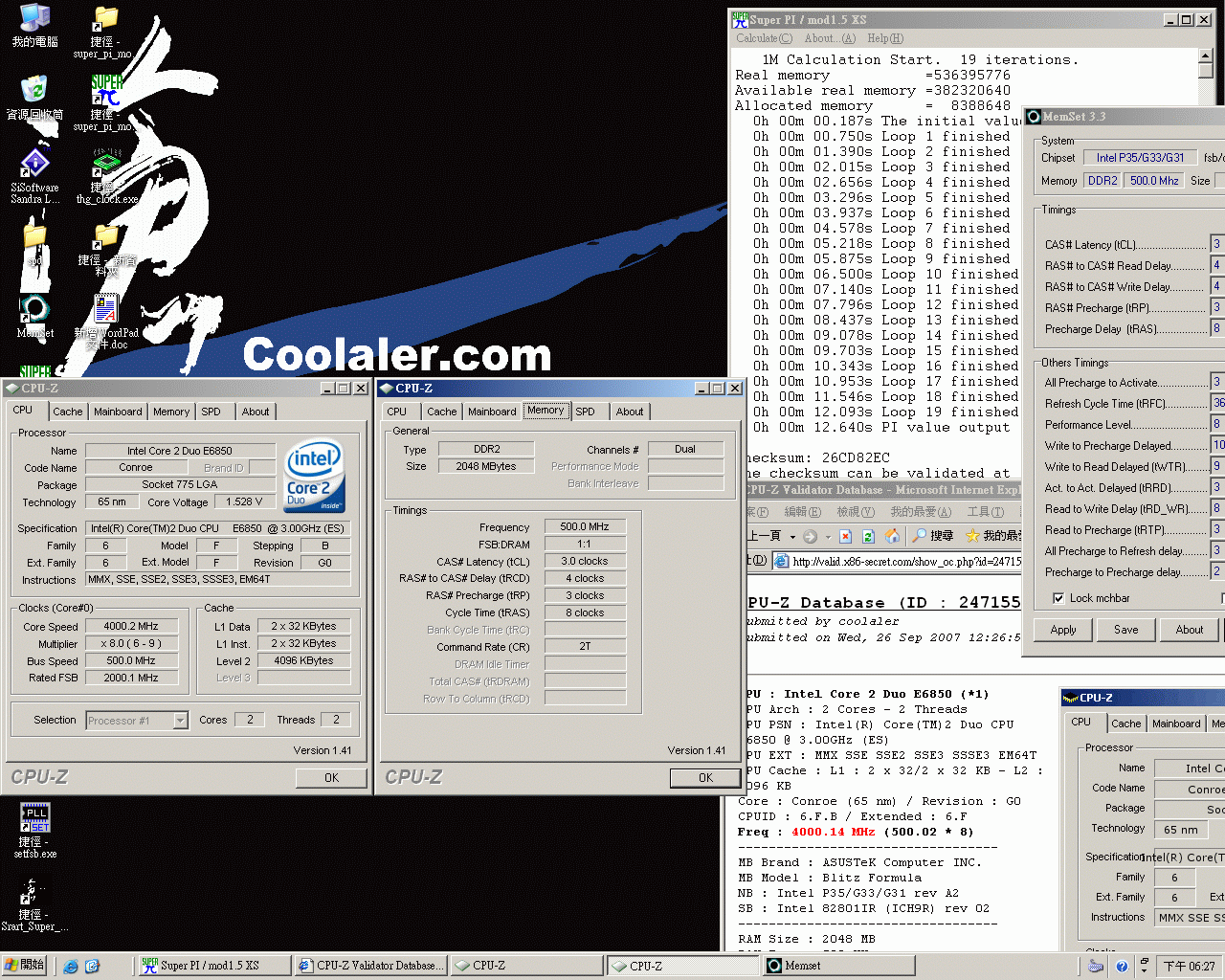Click the Internet Explorer Stop icon
Image resolution: width=1225 pixels, height=980 pixels.
point(845,536)
